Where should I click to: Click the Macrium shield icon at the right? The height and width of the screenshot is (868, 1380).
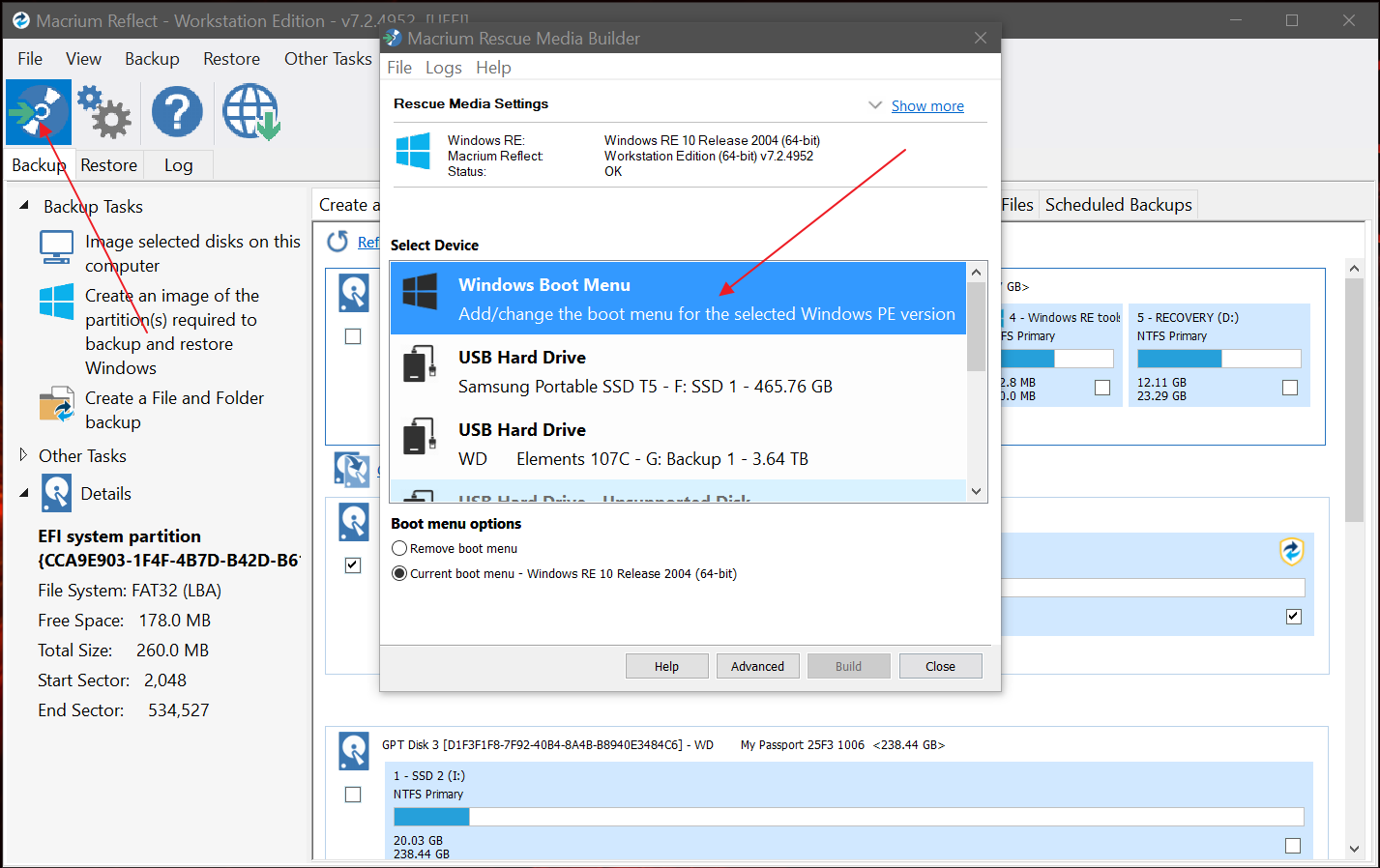[x=1292, y=552]
